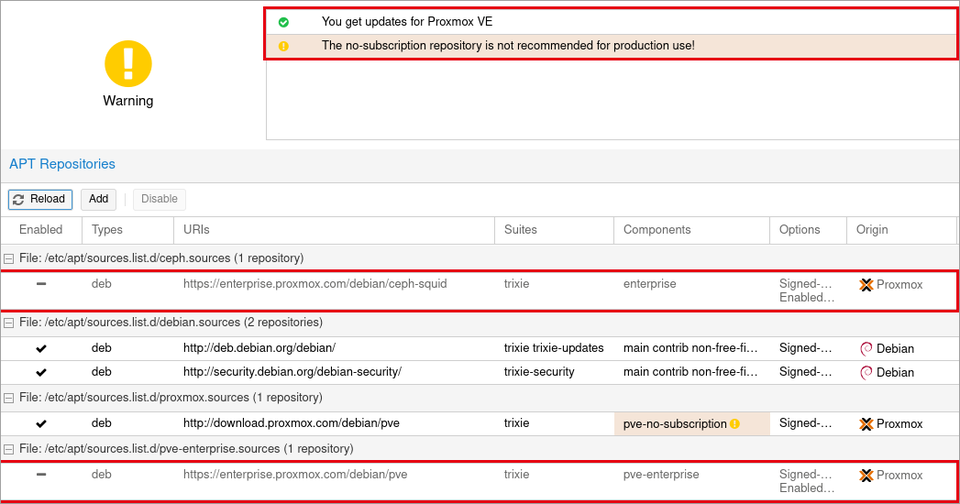Click the warning icon next to pve-no-subscription
This screenshot has height=504, width=960.
click(x=735, y=424)
